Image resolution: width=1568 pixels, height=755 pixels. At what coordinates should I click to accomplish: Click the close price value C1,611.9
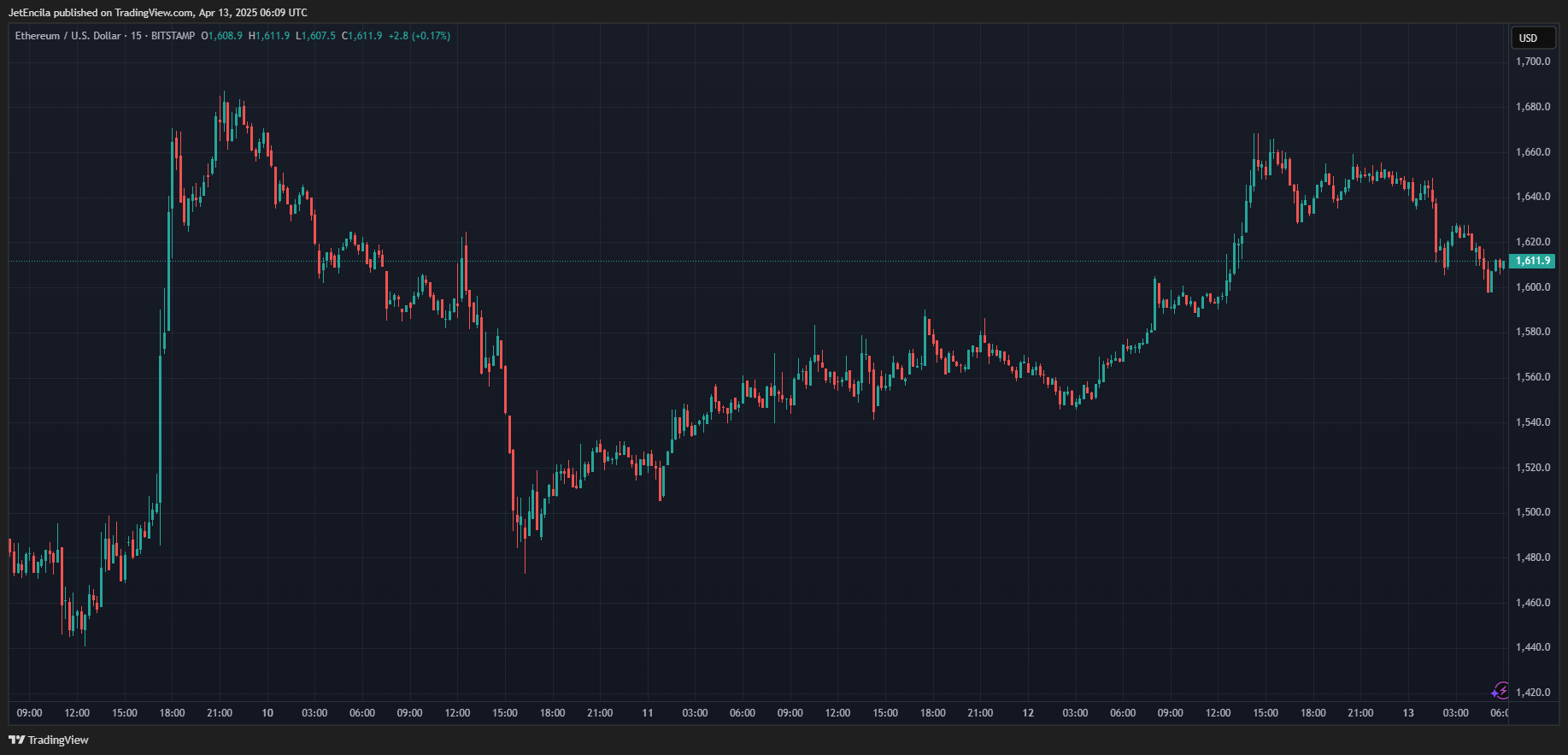362,36
